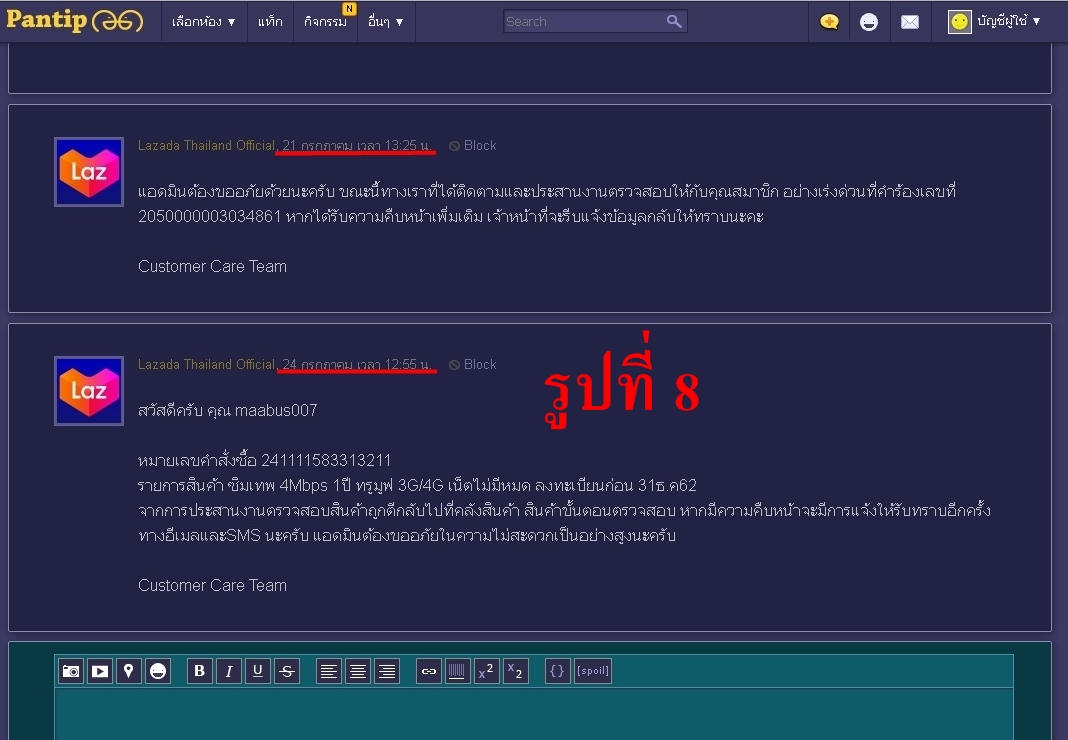Open Lazada Thailand Official profile on 12:55 comment
This screenshot has width=1068, height=740.
[x=206, y=365]
